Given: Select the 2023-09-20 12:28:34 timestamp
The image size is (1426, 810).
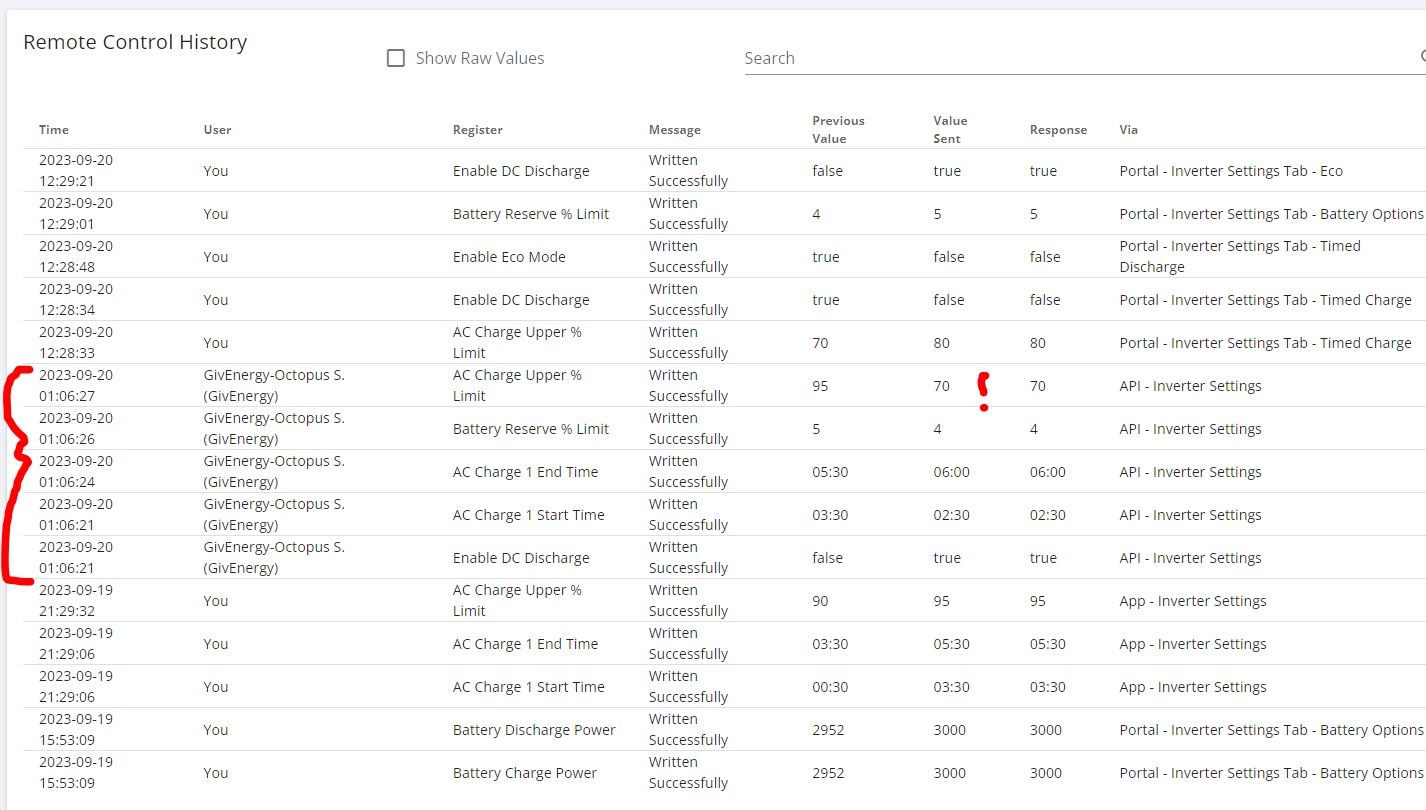Looking at the screenshot, I should pos(76,300).
